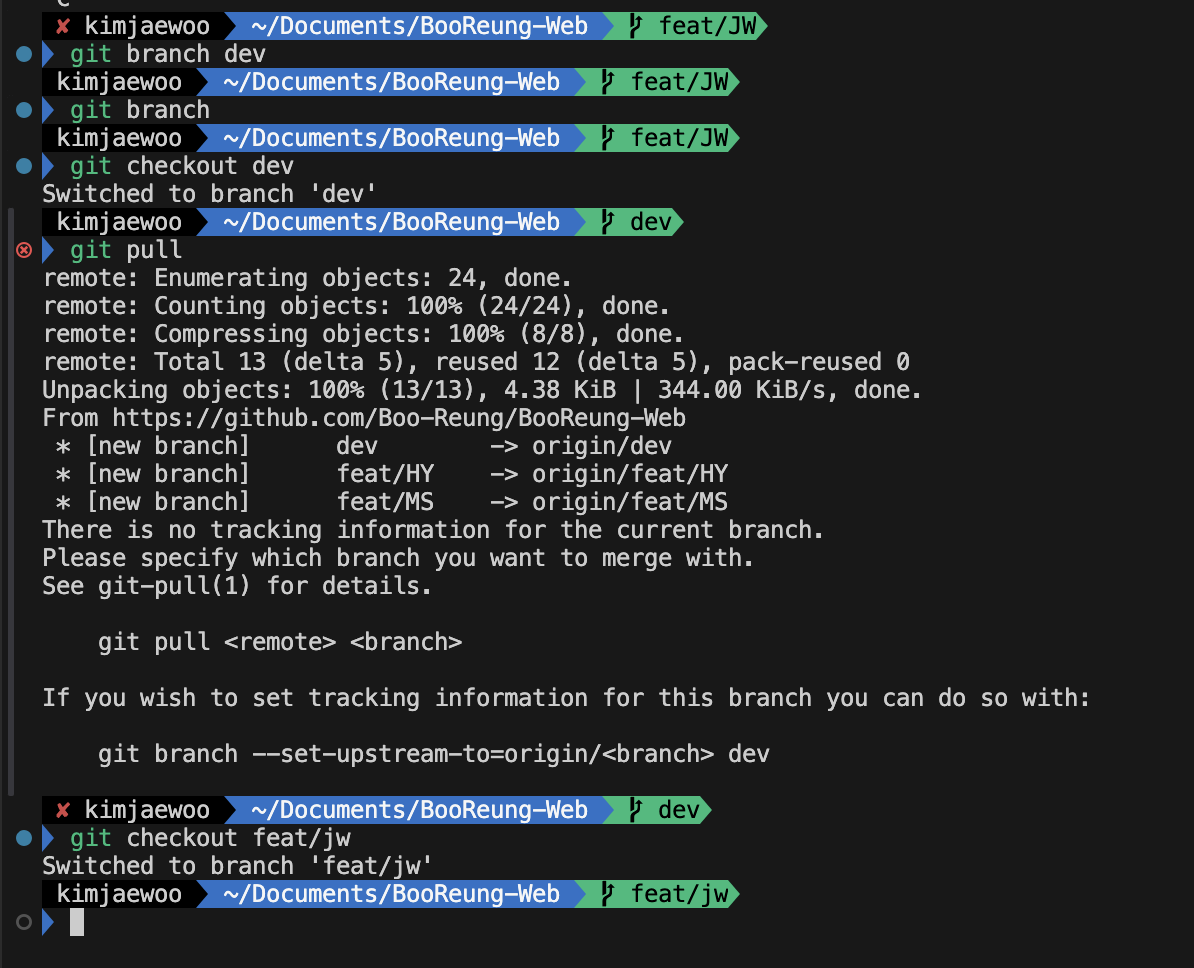The image size is (1194, 968).
Task: Click blue command marker beside 'git checkout feat/jw'
Action: [24, 838]
